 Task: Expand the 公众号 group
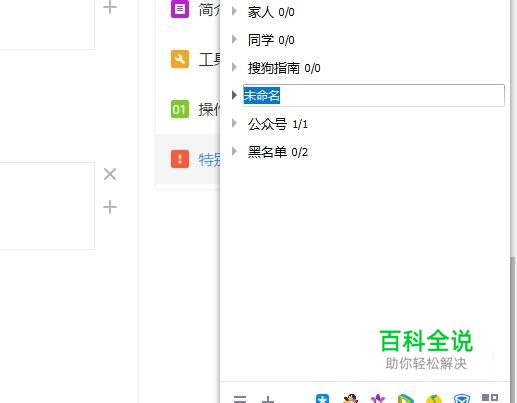(x=234, y=123)
